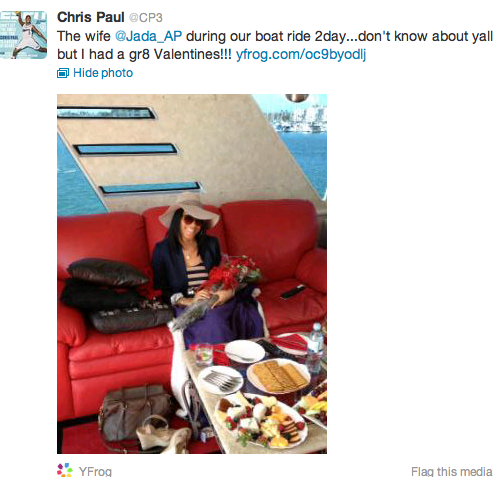Click the marina skyline in the photo

coord(295,120)
